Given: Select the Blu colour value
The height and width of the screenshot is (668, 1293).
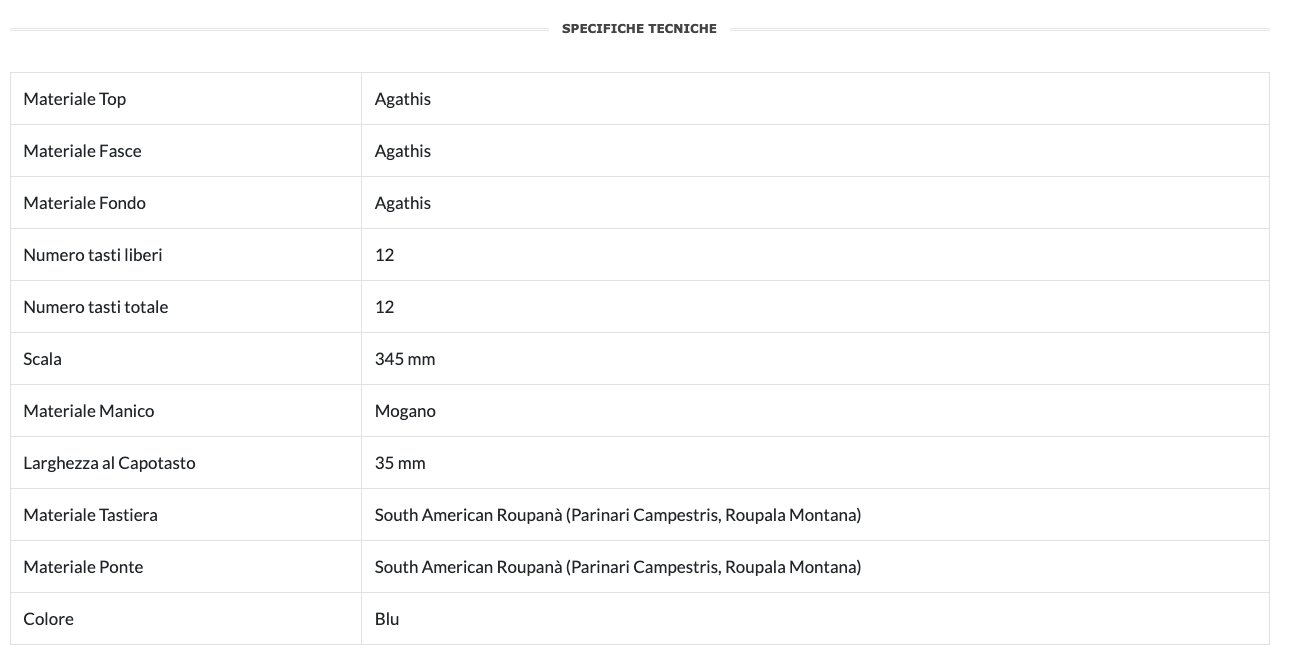Looking at the screenshot, I should pos(387,619).
